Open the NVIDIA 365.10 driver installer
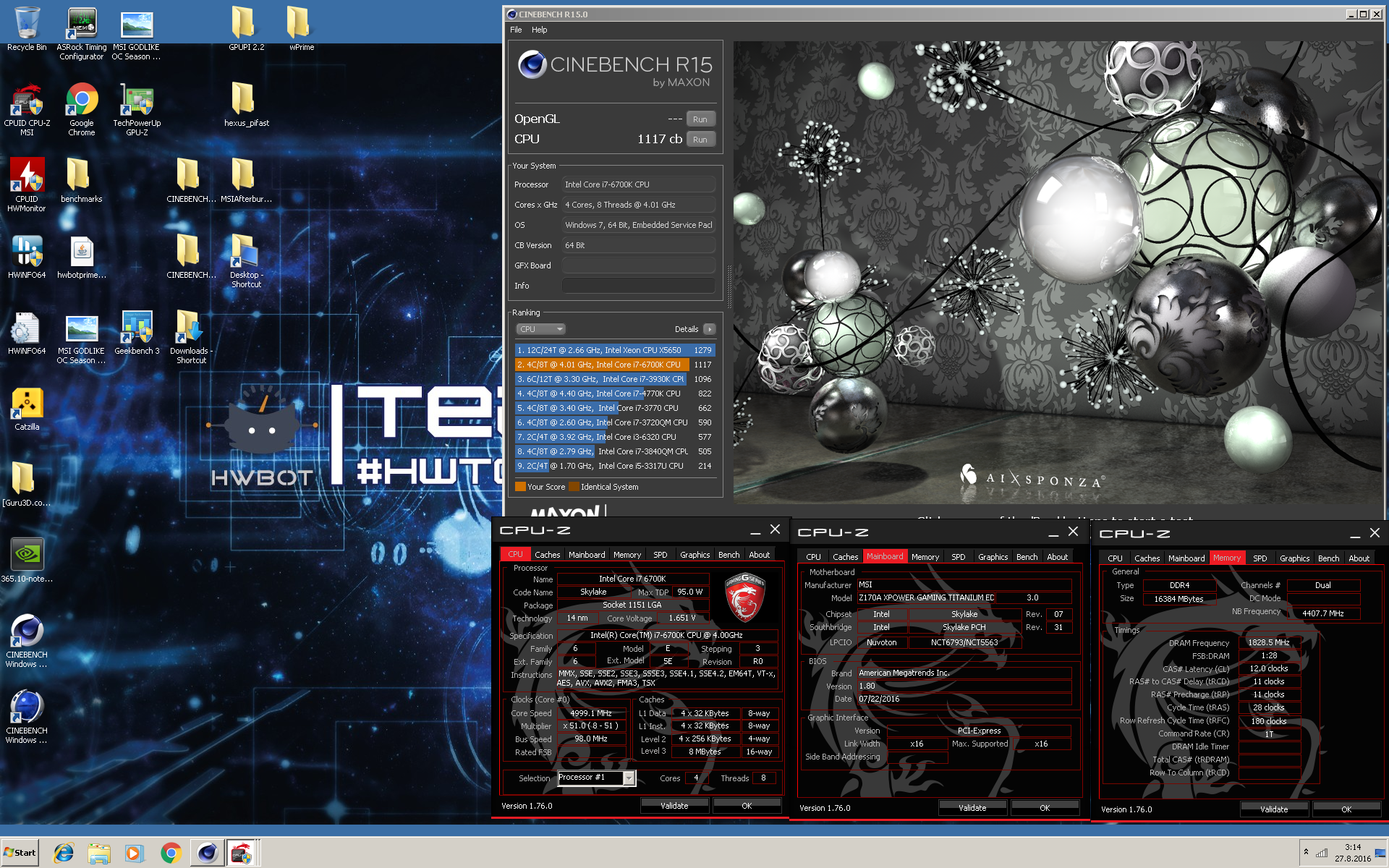 pyautogui.click(x=27, y=561)
